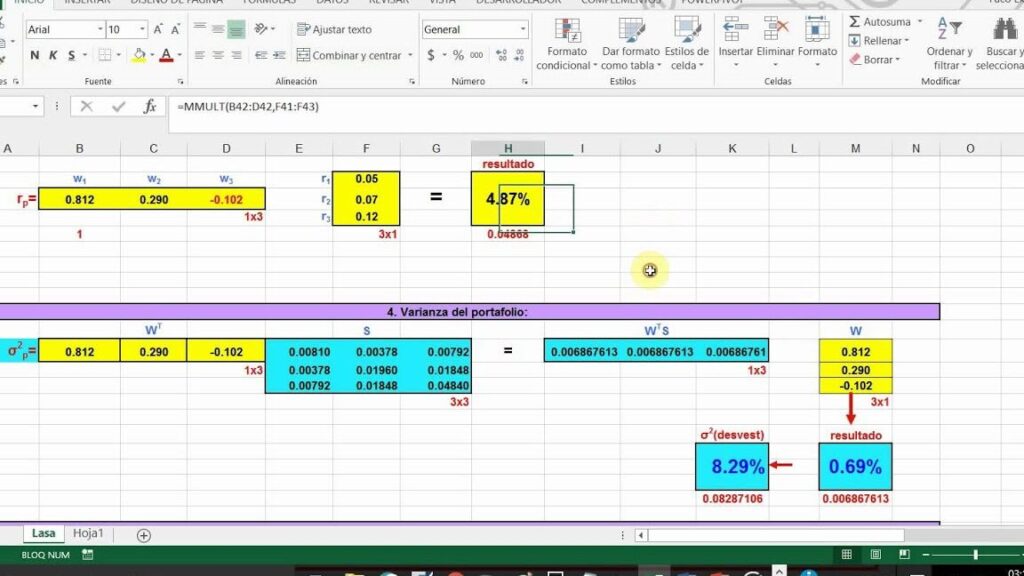
Task: Increase indent
Action: click(x=280, y=56)
